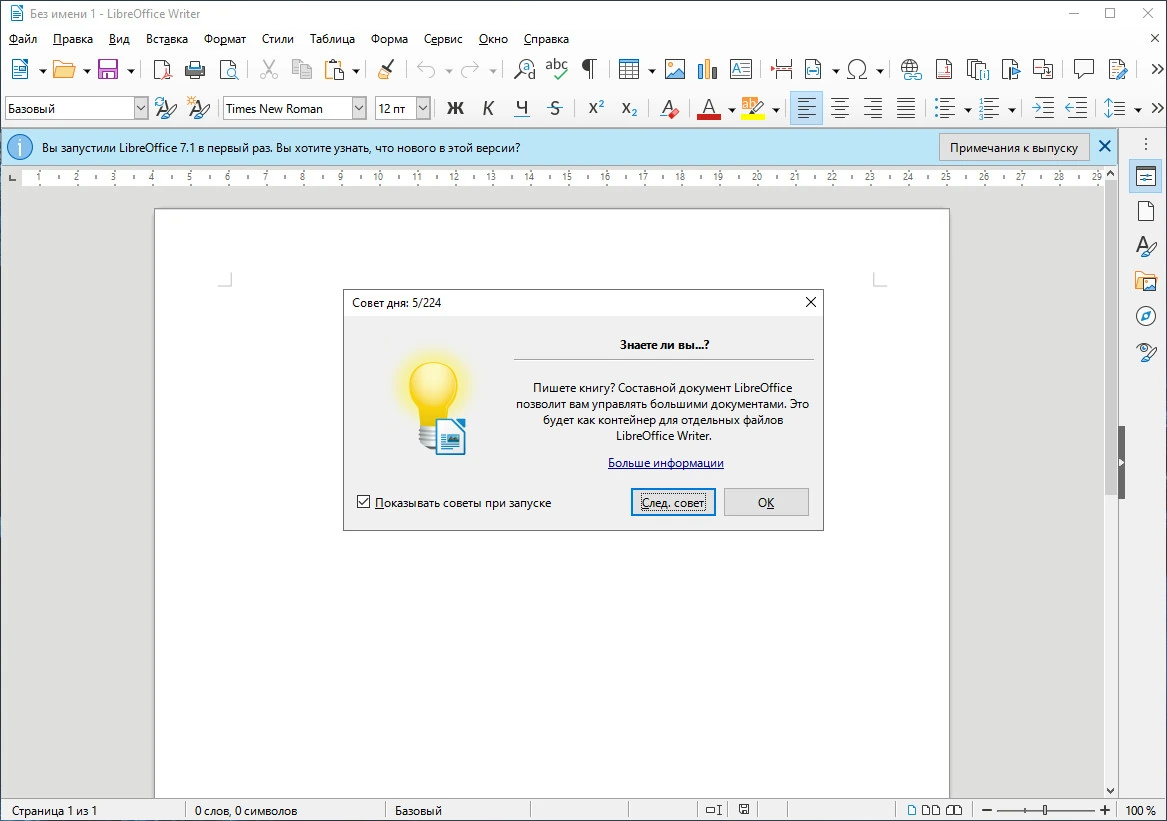Uncheck 'Показывать советы при запуске'
The height and width of the screenshot is (821, 1167).
coord(363,502)
